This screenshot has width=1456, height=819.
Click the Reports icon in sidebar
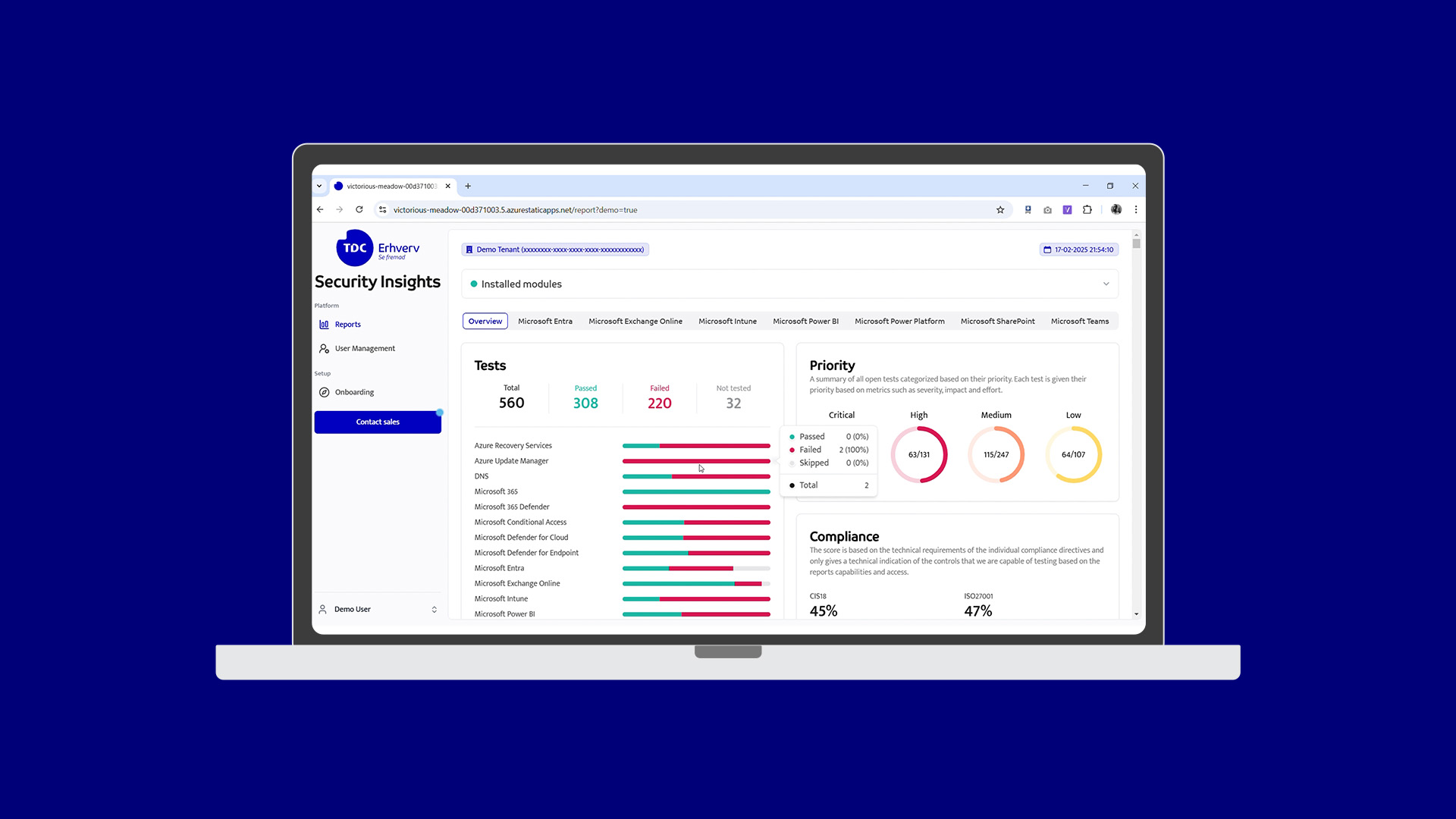point(325,324)
